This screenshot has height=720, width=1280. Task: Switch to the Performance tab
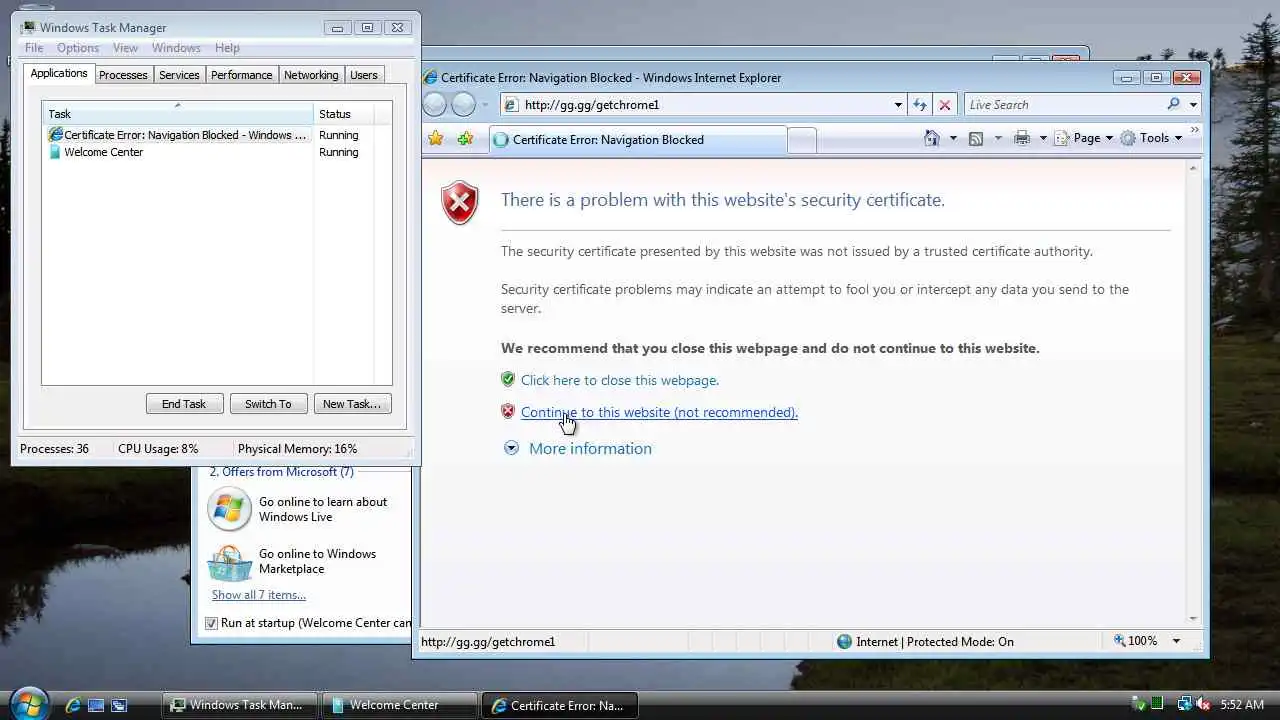[x=241, y=75]
